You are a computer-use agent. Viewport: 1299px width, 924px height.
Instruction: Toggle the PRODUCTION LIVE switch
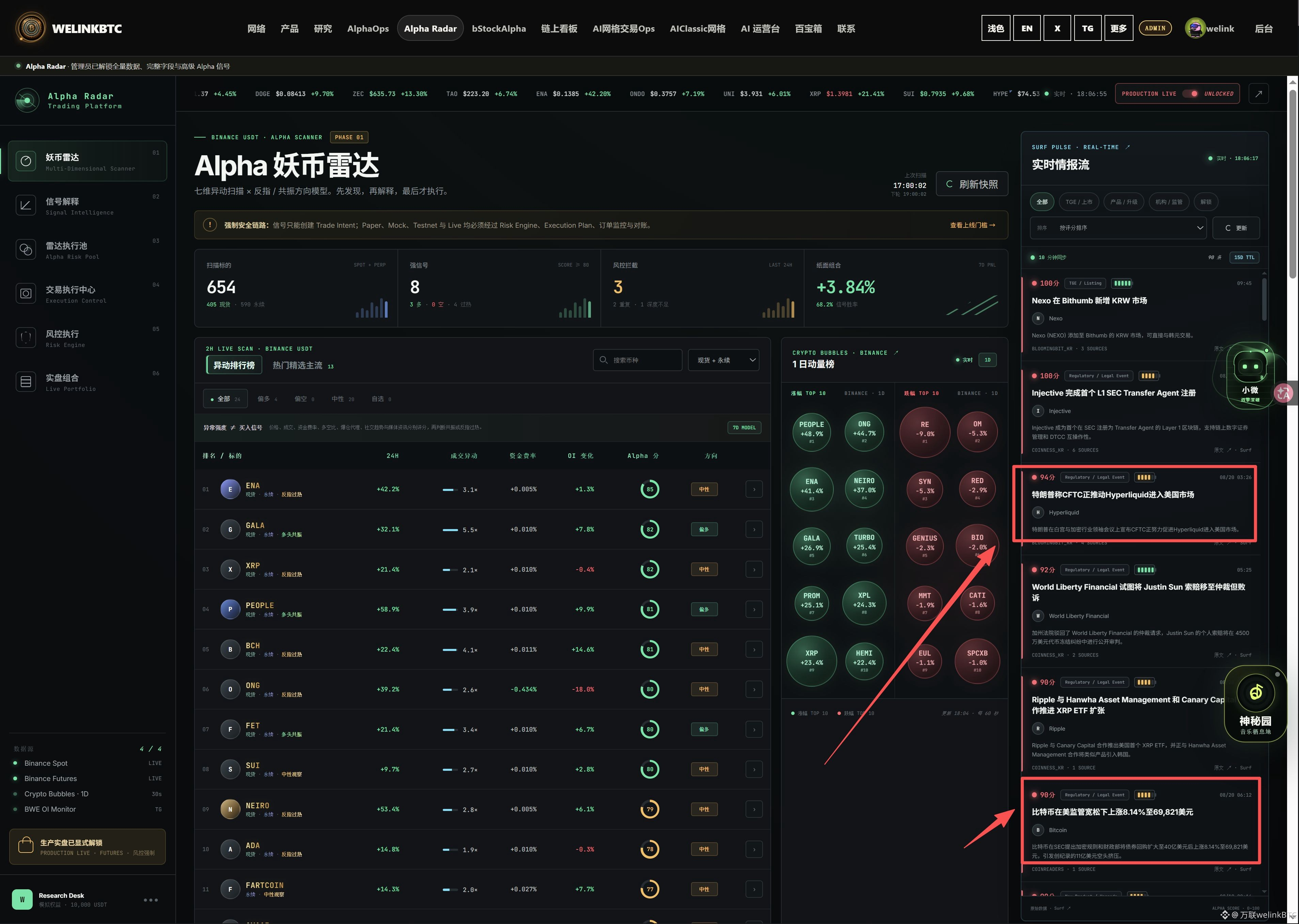(1190, 94)
